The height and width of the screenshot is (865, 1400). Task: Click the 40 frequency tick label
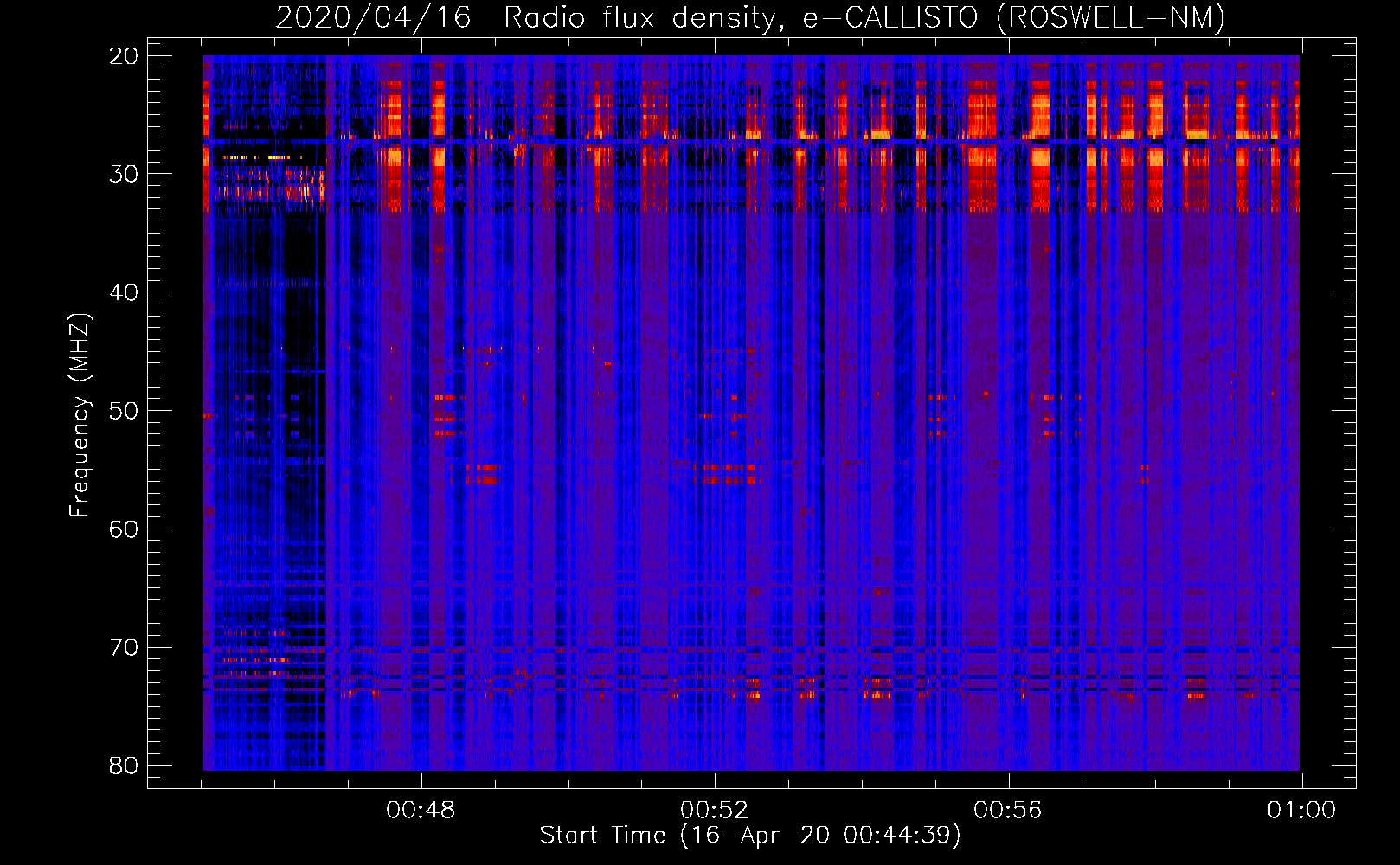pos(124,292)
